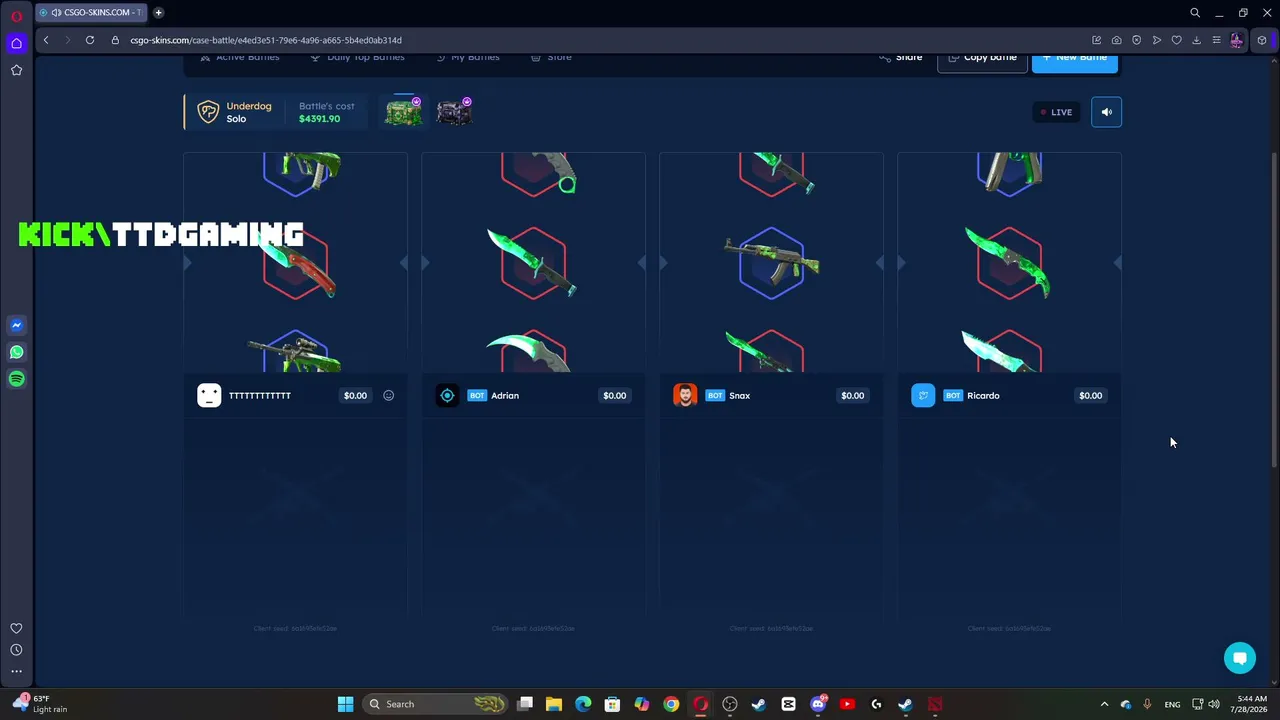Click the address bar URL

[266, 40]
